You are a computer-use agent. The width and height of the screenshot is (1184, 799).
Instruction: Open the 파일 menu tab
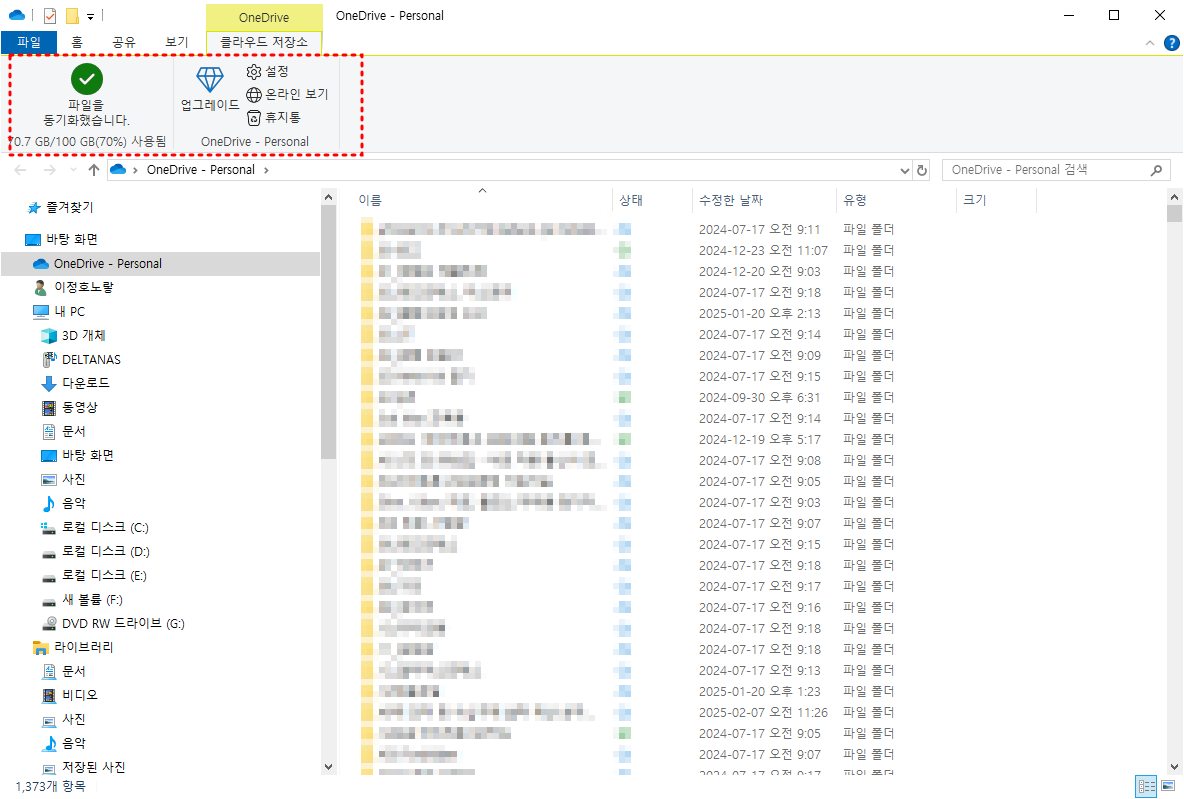click(29, 42)
